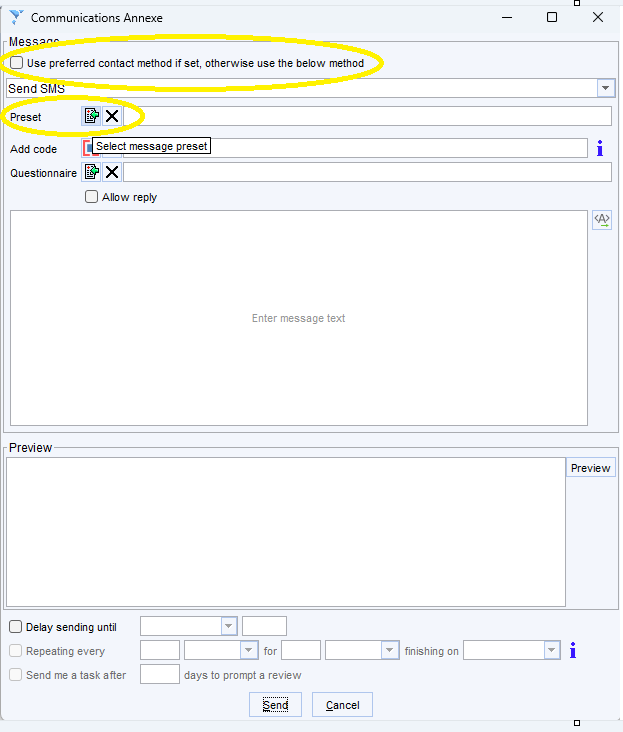The image size is (623, 732).
Task: Toggle Send me a task after checkbox
Action: coord(15,675)
